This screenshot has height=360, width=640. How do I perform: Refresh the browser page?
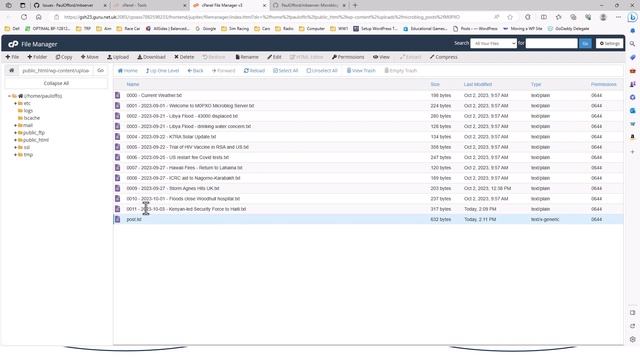pyautogui.click(x=24, y=17)
